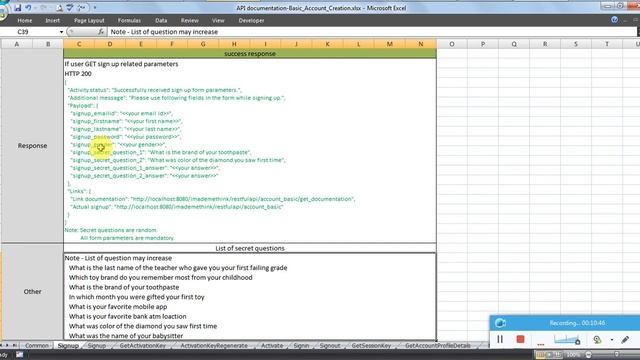Select the green 'success response' header cell

(x=250, y=53)
